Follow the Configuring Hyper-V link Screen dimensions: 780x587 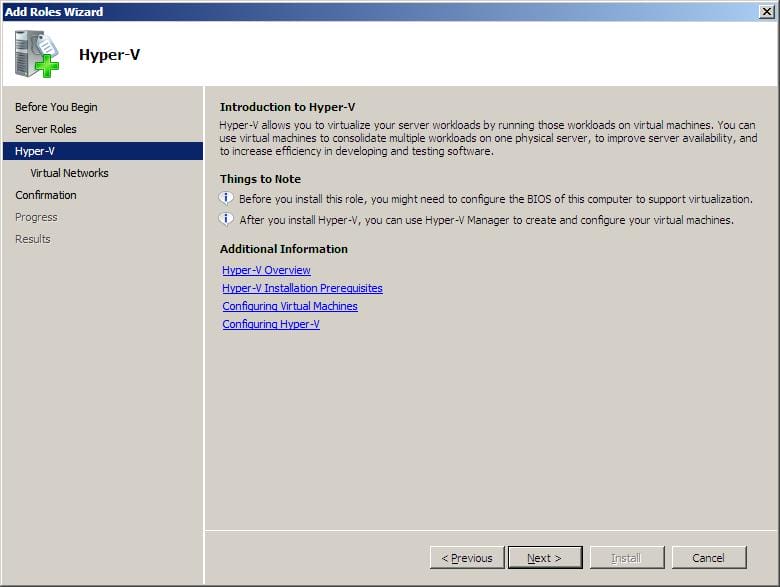[x=271, y=324]
